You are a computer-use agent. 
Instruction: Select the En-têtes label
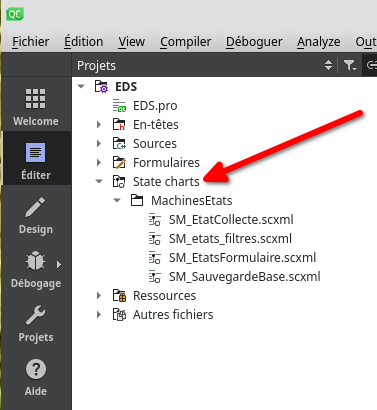click(156, 125)
